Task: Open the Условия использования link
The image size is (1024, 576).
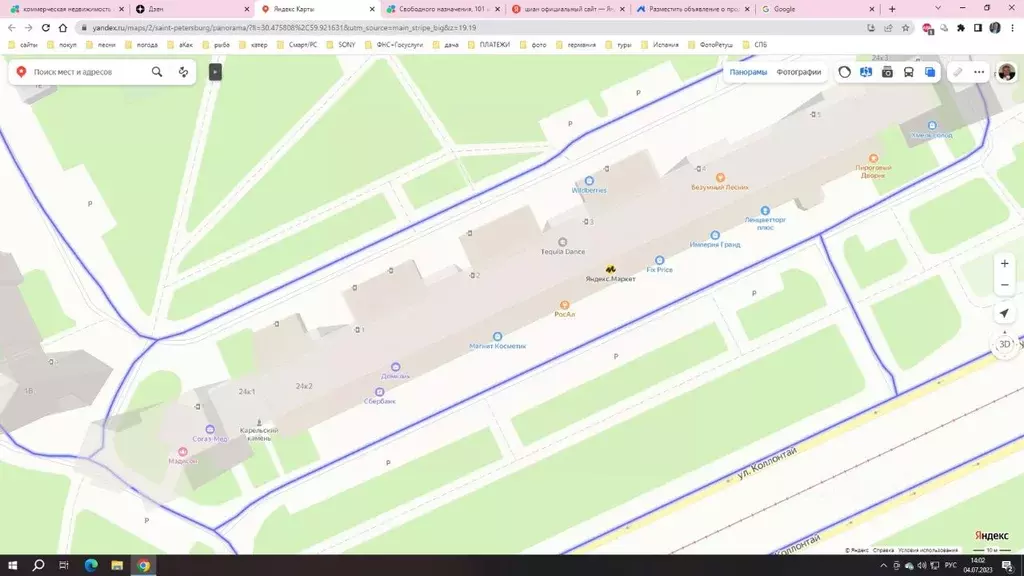Action: pyautogui.click(x=928, y=551)
